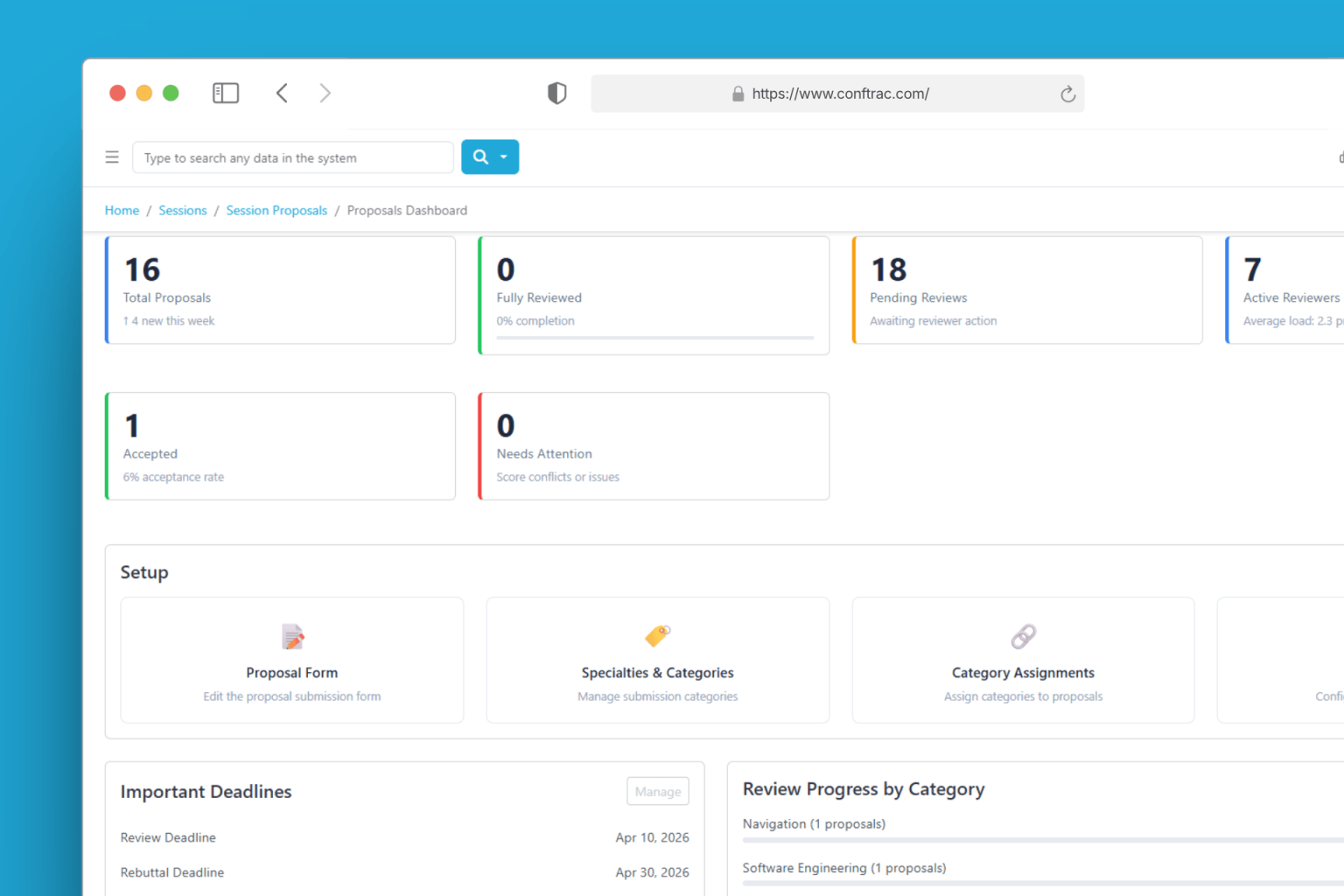The height and width of the screenshot is (896, 1344).
Task: Reload the page with the refresh icon
Action: tap(1067, 94)
